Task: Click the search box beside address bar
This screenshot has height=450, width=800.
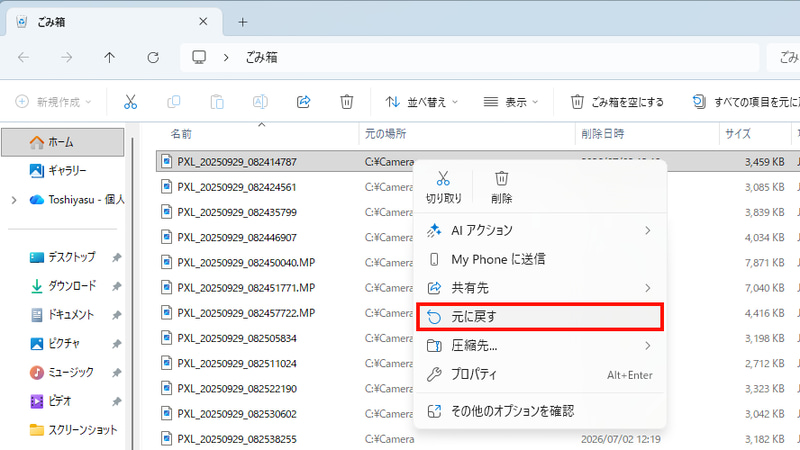Action: 784,58
